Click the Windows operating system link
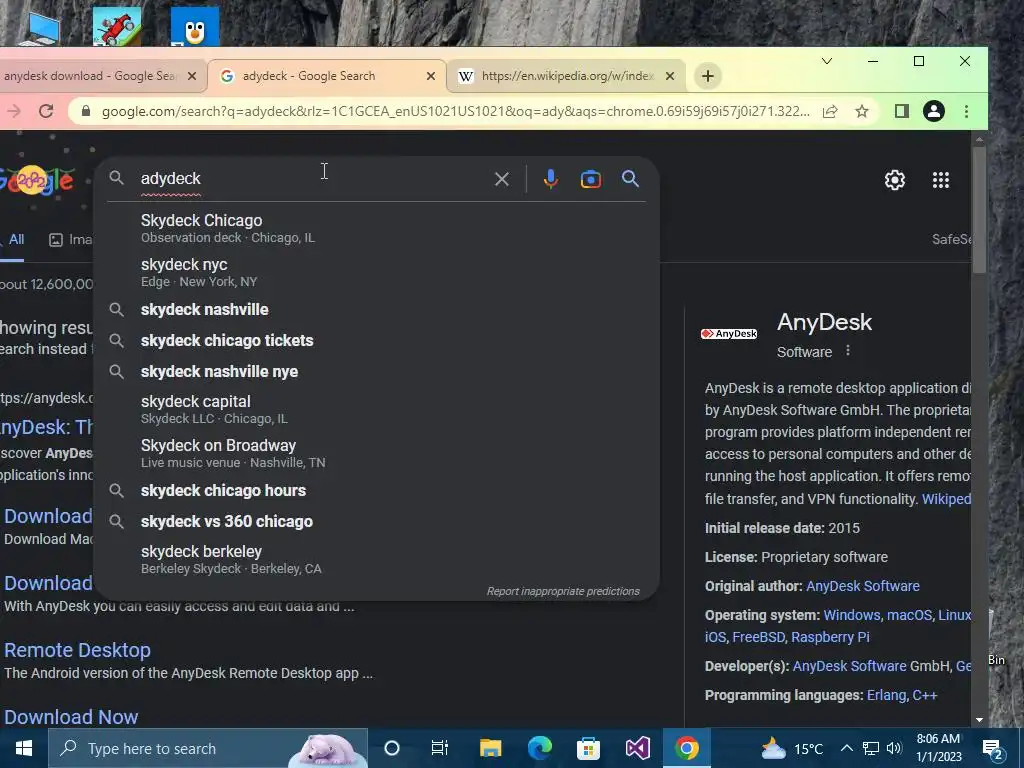The height and width of the screenshot is (768, 1024). pyautogui.click(x=852, y=615)
